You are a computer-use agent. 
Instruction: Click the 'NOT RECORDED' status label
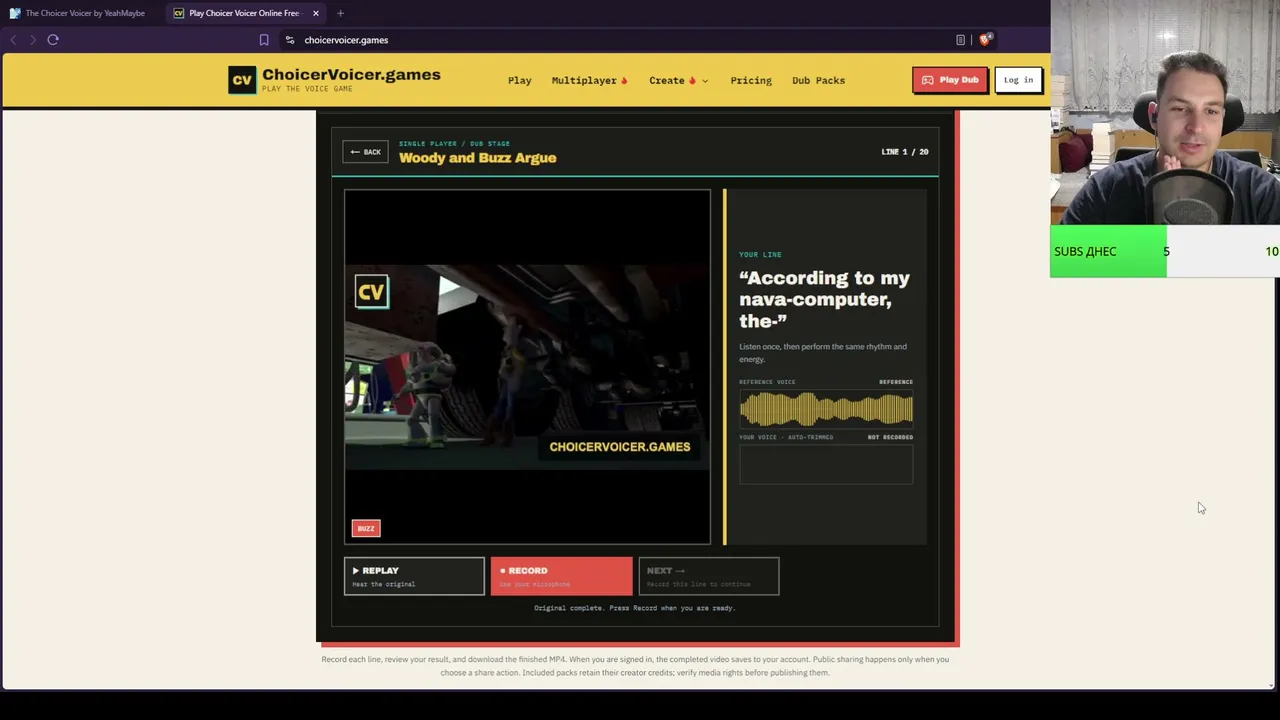(x=890, y=437)
